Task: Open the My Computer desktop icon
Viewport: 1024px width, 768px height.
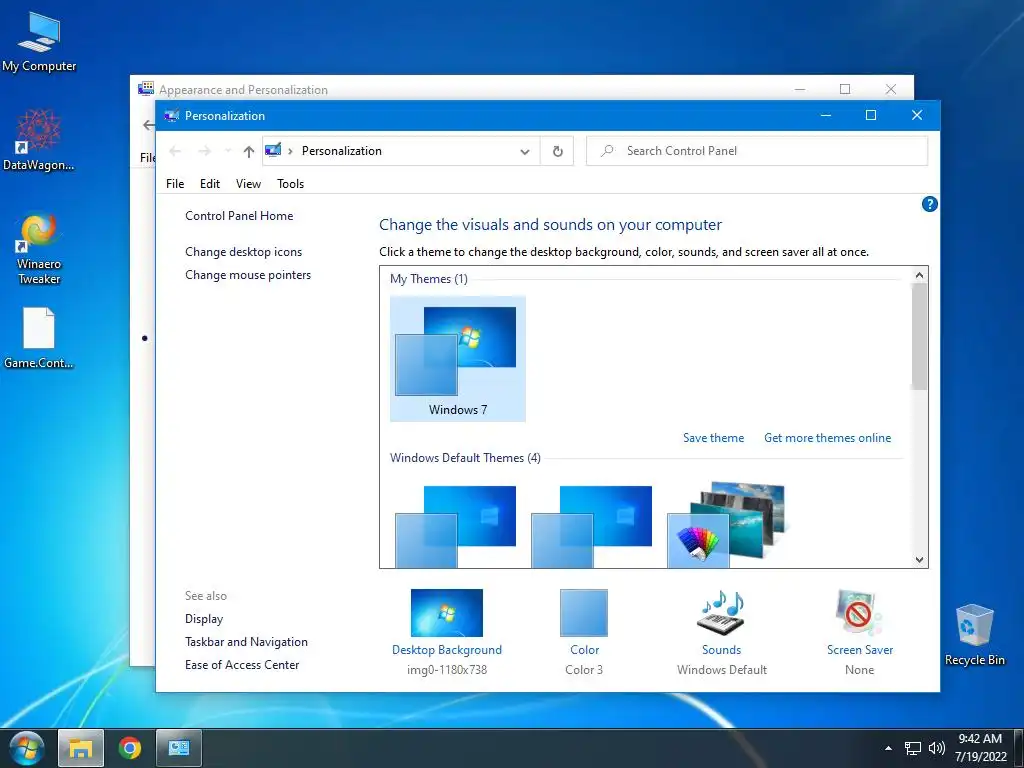Action: 39,42
